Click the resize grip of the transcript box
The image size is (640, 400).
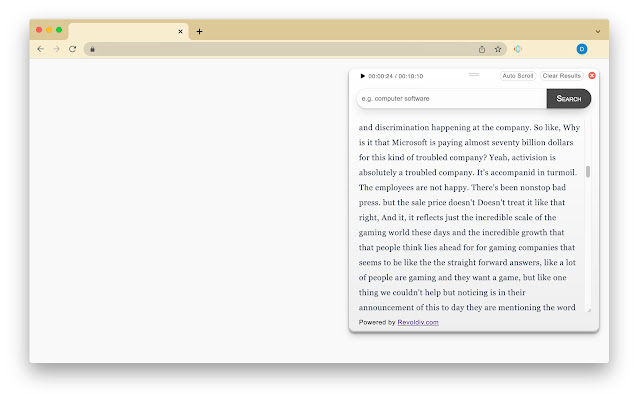589,310
